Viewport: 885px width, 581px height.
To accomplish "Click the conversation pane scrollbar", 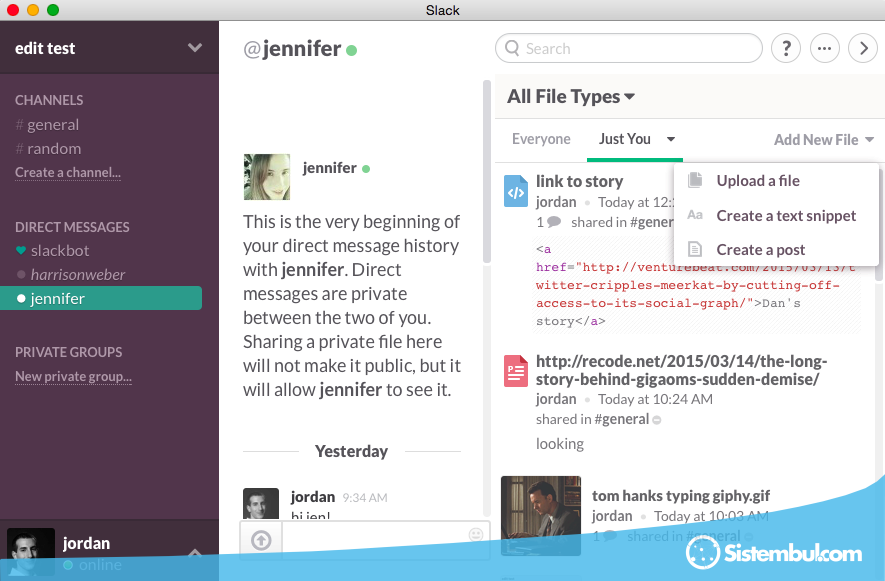I will point(487,171).
